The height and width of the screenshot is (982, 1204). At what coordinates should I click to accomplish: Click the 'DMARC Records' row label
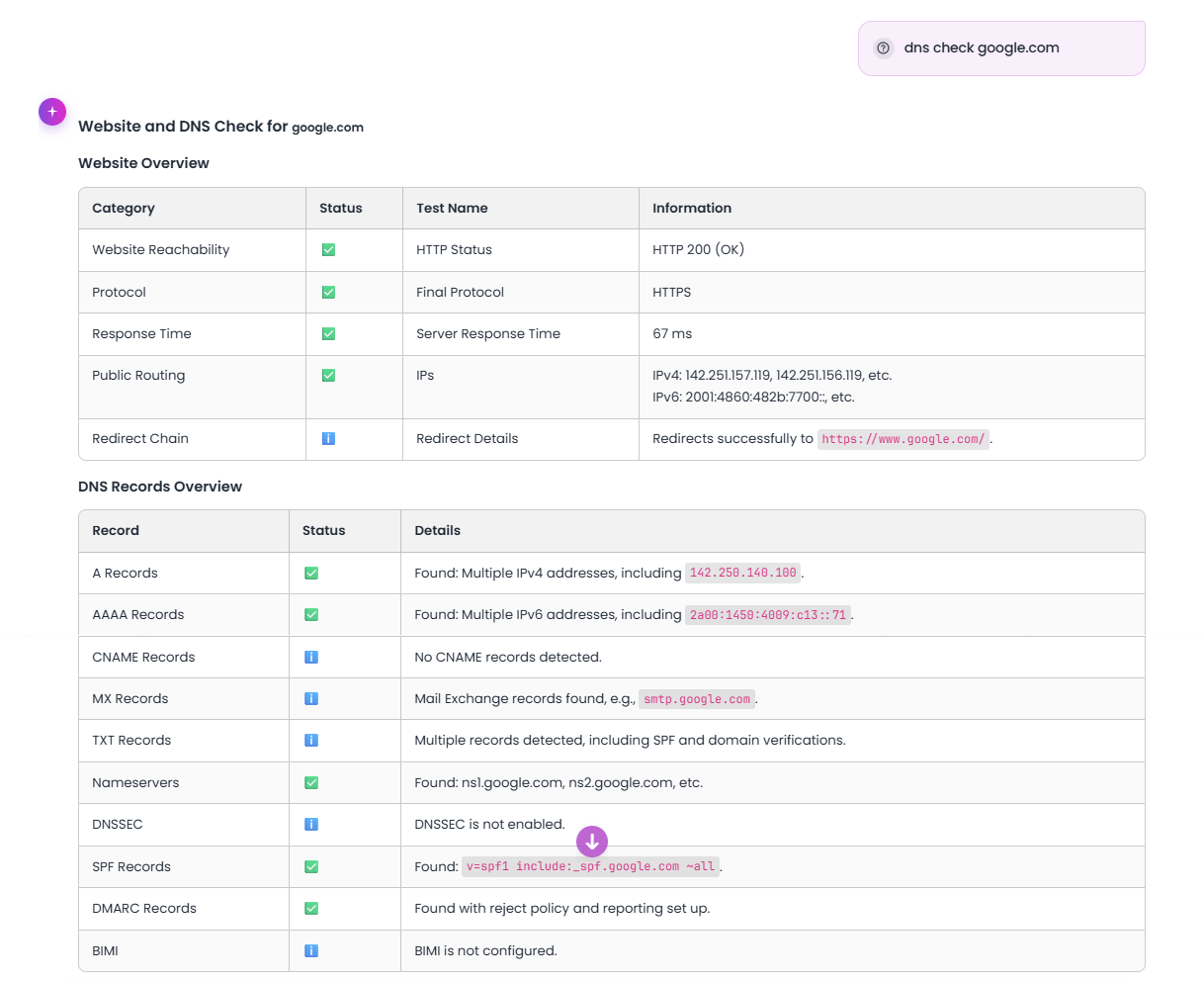pyautogui.click(x=144, y=909)
